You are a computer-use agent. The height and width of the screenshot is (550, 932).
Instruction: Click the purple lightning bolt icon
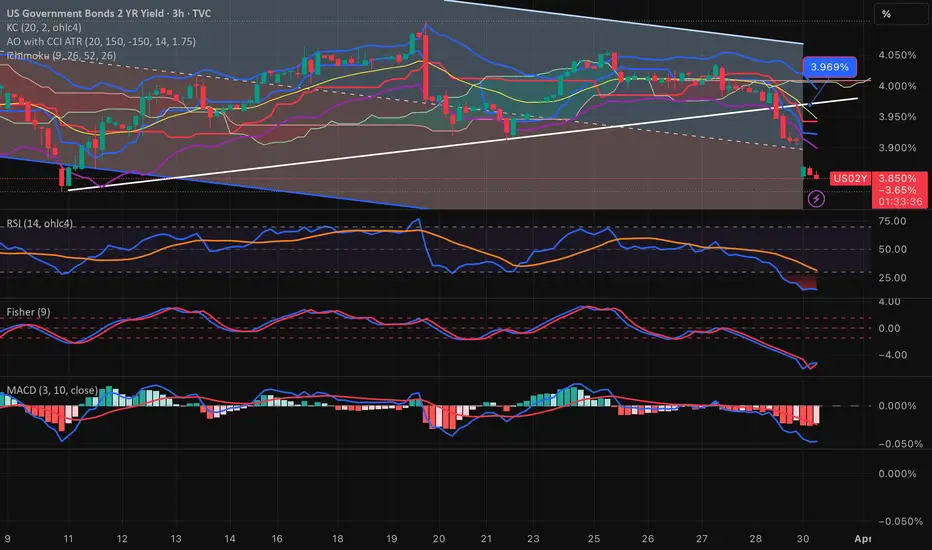tap(816, 199)
